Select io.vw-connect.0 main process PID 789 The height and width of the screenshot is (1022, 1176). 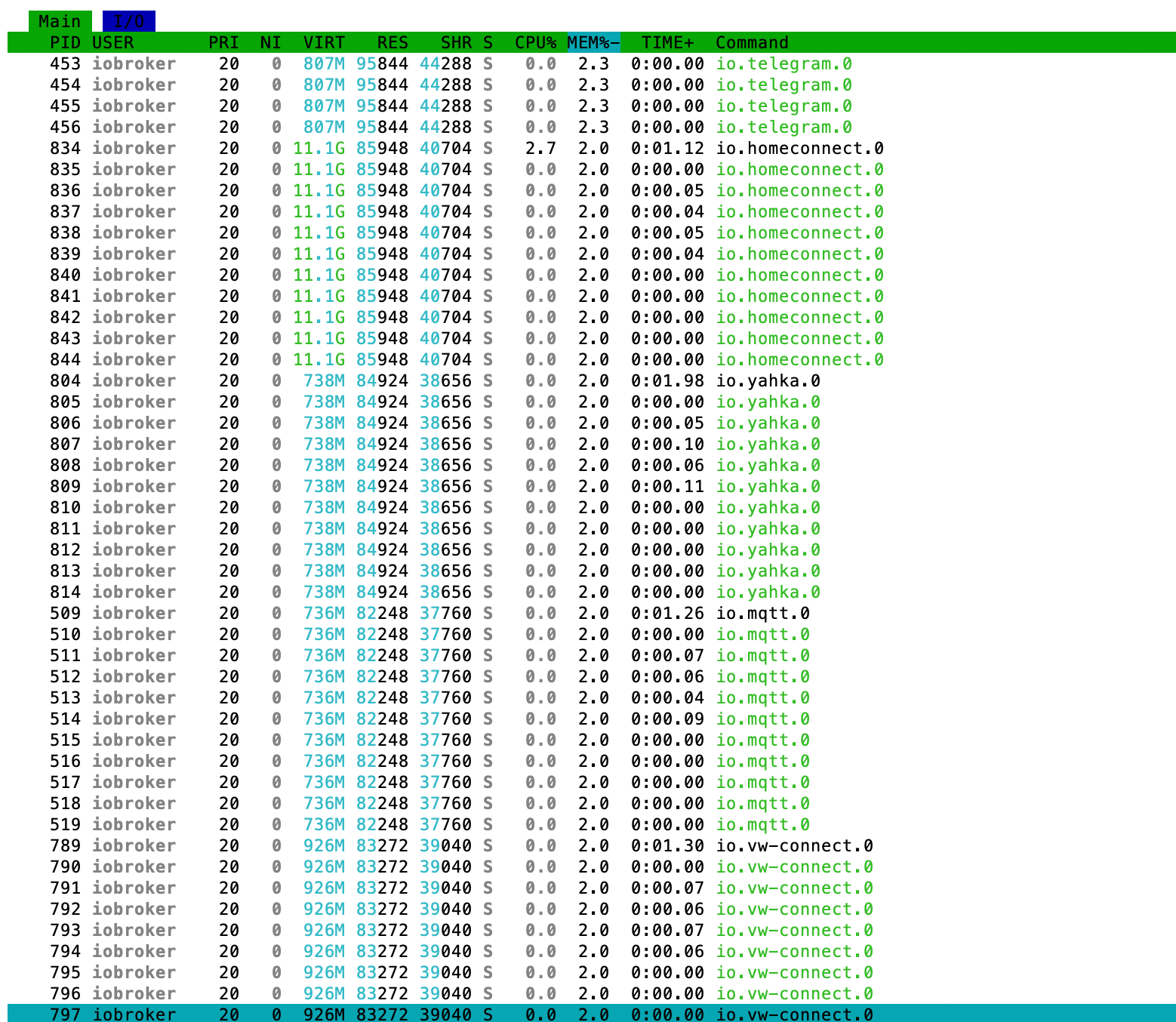point(592,845)
